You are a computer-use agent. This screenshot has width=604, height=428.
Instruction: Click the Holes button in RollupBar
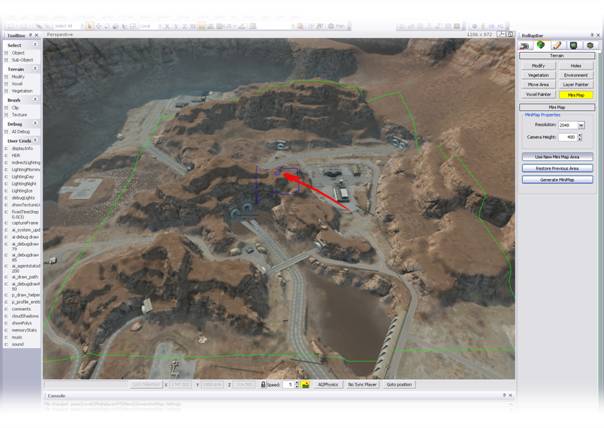click(576, 66)
